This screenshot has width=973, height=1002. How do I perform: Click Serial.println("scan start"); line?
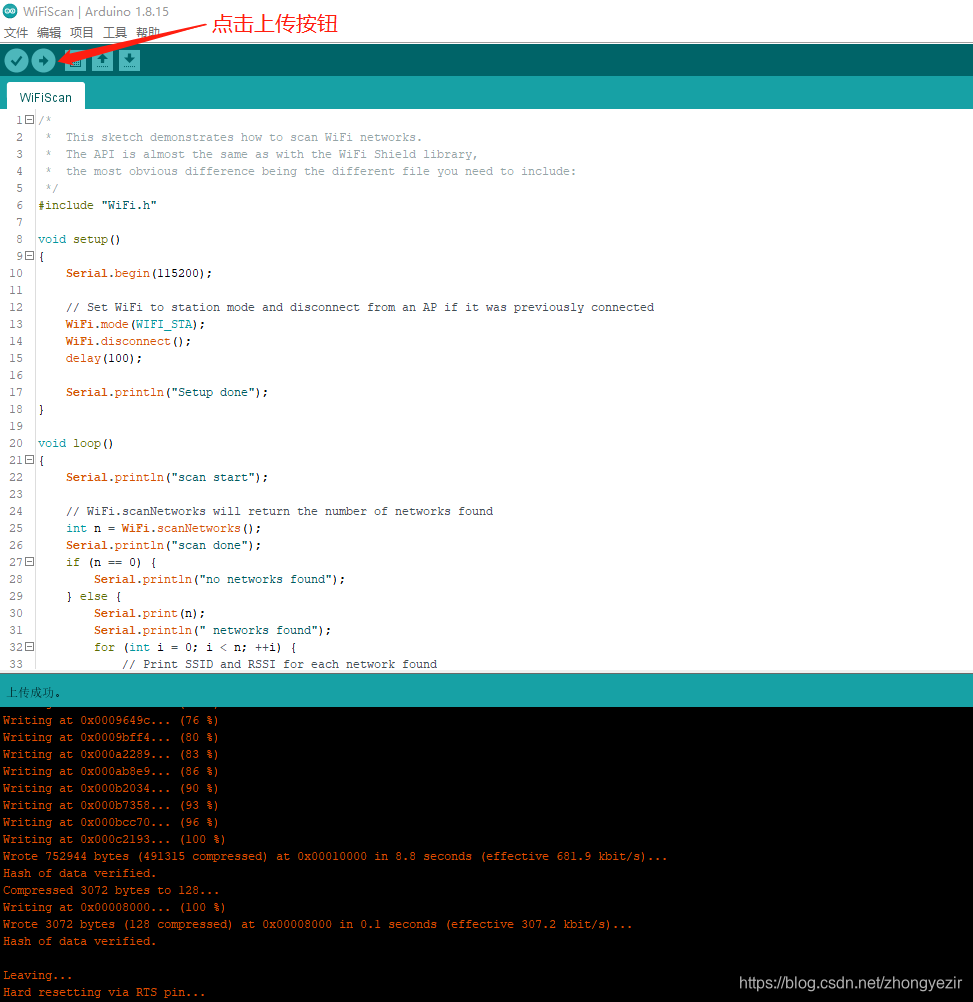point(167,477)
